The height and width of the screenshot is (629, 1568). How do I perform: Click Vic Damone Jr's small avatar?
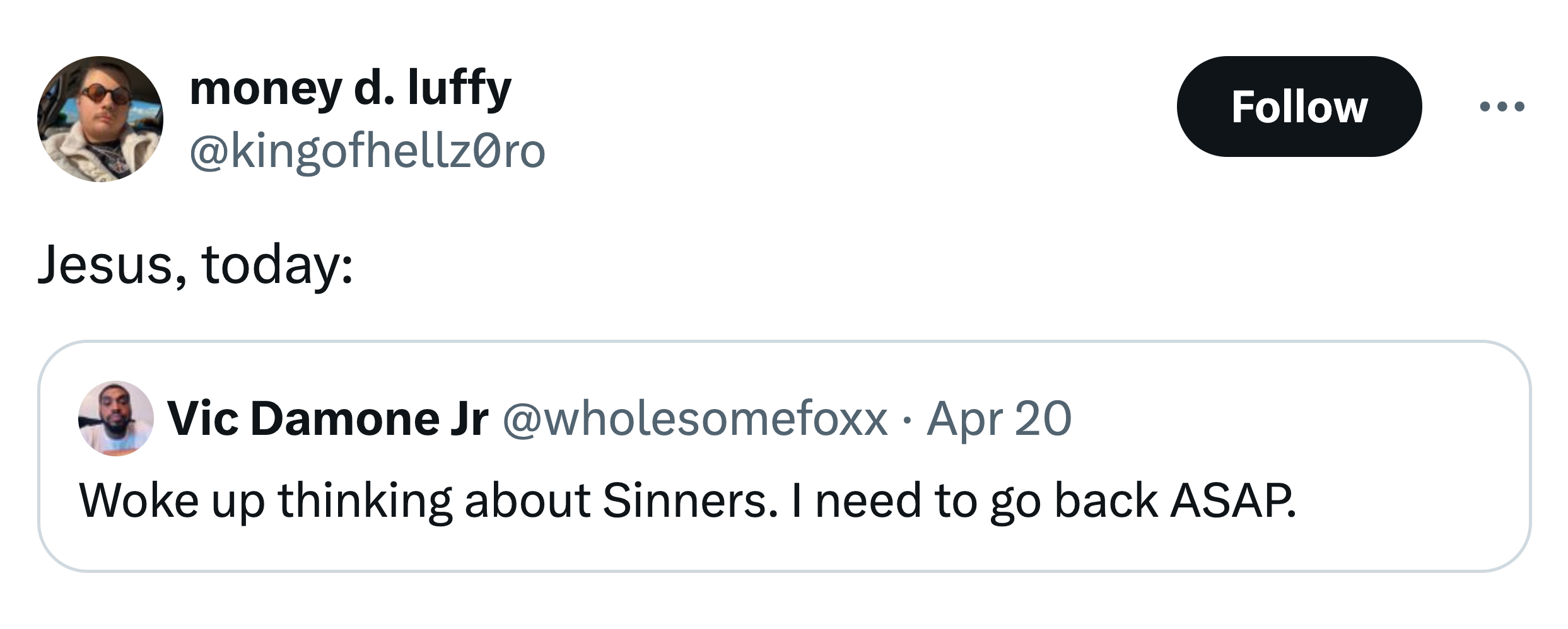(116, 418)
